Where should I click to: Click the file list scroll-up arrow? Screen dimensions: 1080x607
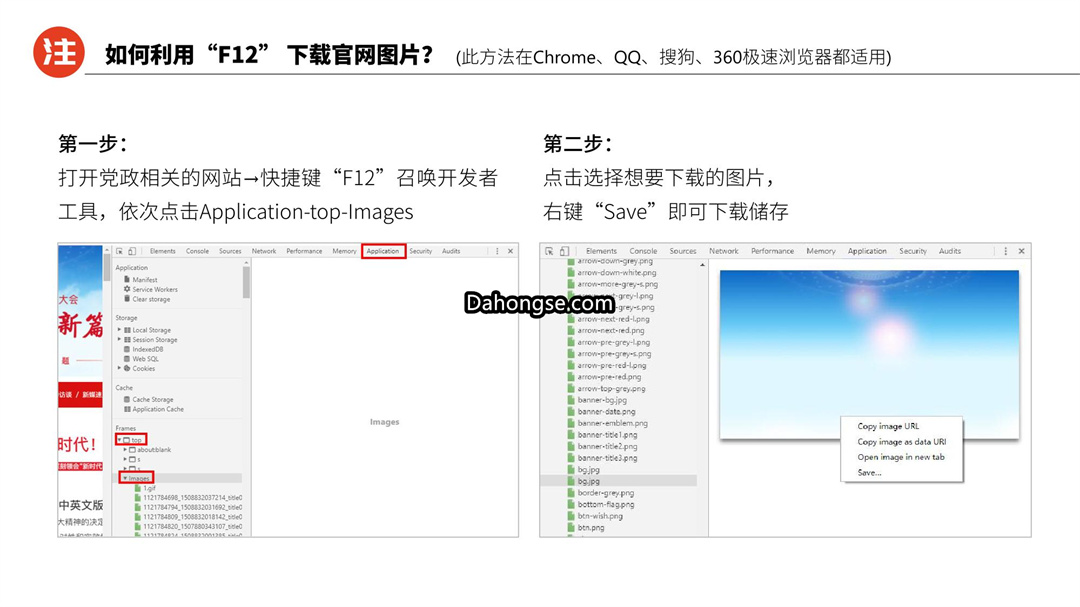703,265
